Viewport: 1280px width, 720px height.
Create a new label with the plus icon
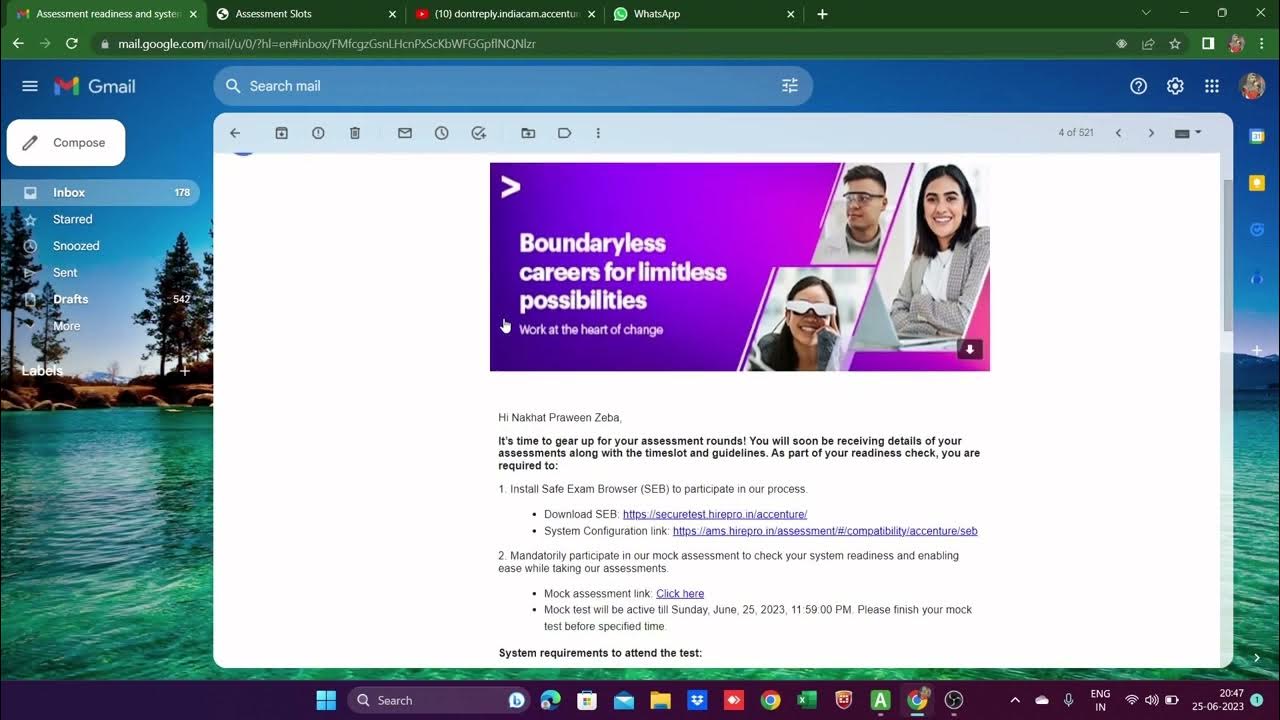pyautogui.click(x=184, y=371)
